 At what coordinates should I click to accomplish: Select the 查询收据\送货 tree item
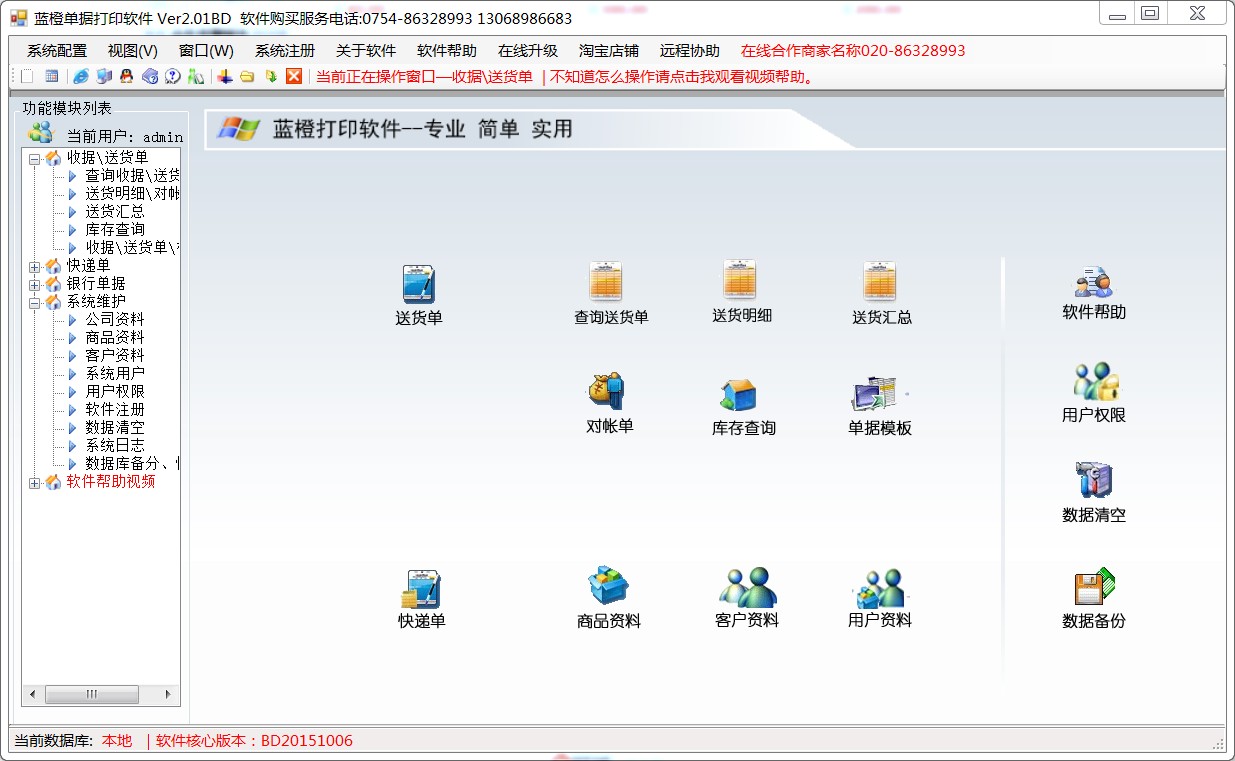click(x=132, y=175)
